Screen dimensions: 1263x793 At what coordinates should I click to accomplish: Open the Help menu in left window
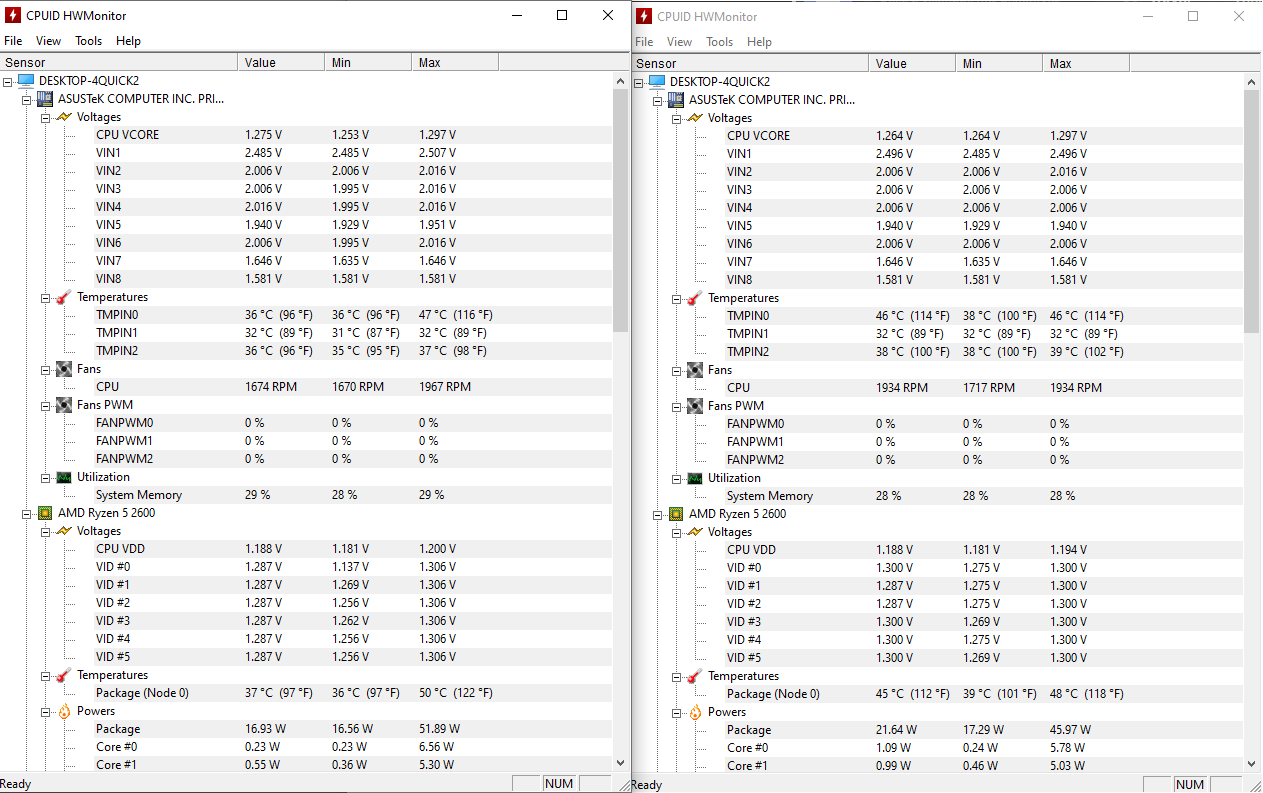128,41
